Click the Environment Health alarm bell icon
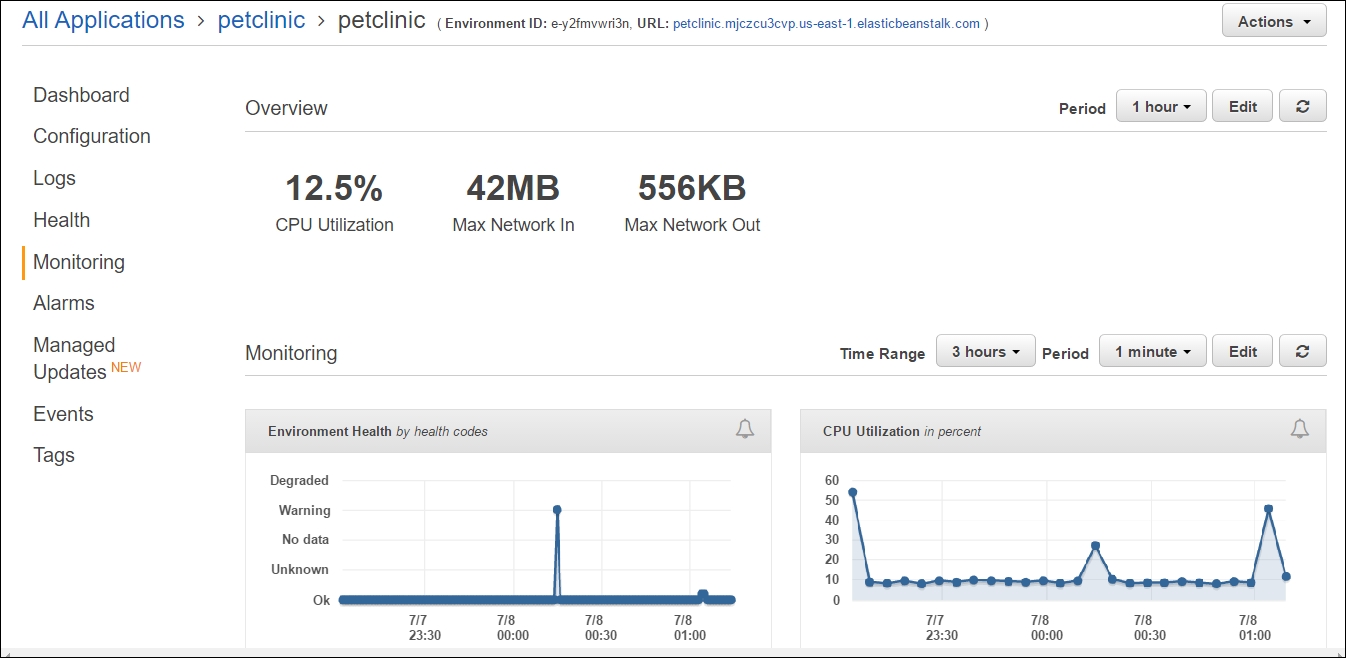 tap(745, 429)
